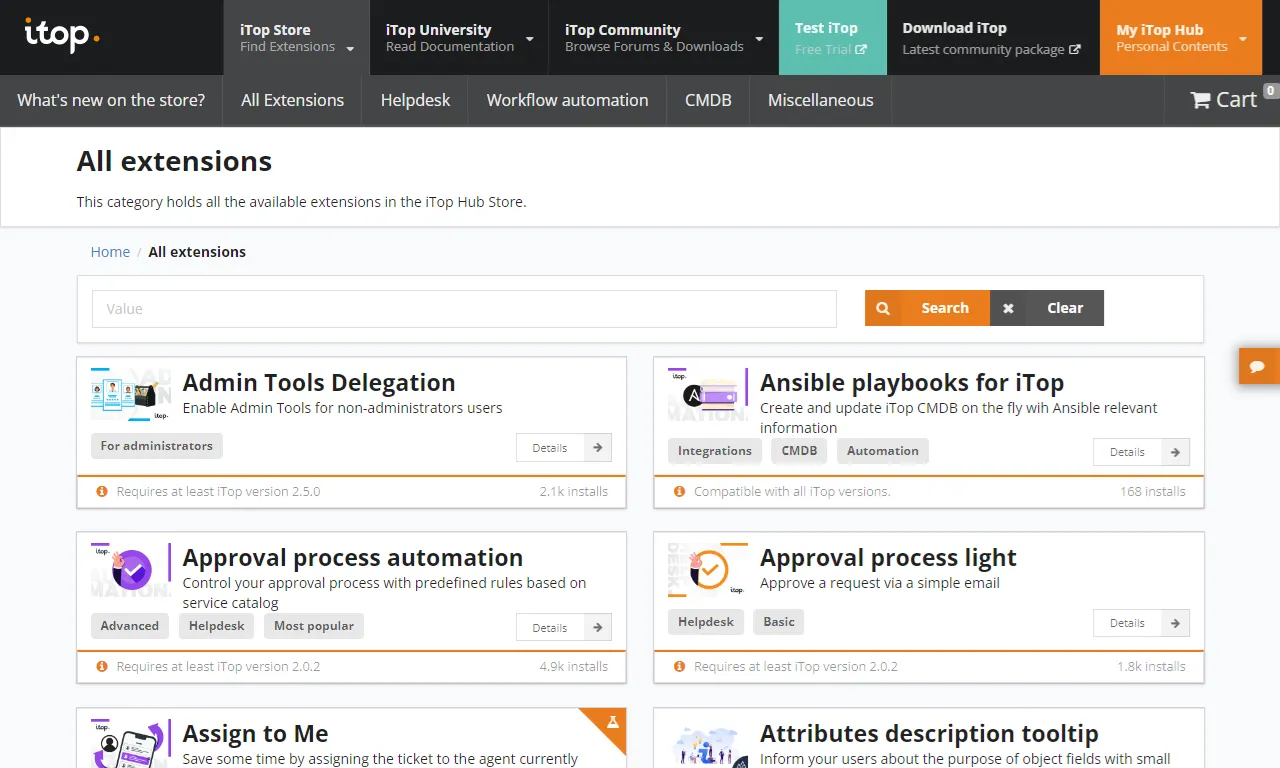Image resolution: width=1280 pixels, height=768 pixels.
Task: Click Attributes description tooltip thumbnail
Action: [708, 743]
